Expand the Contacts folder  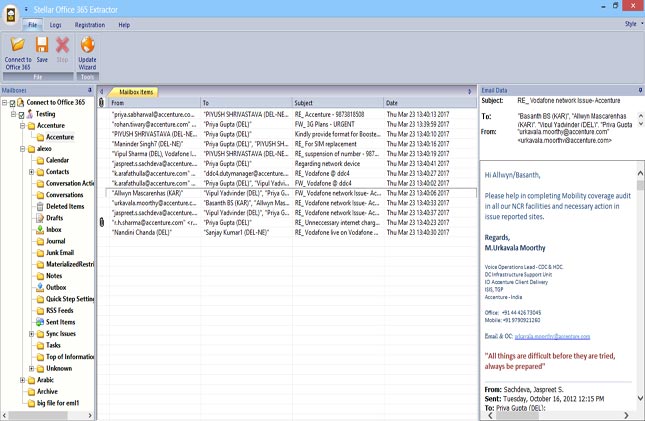(32, 172)
